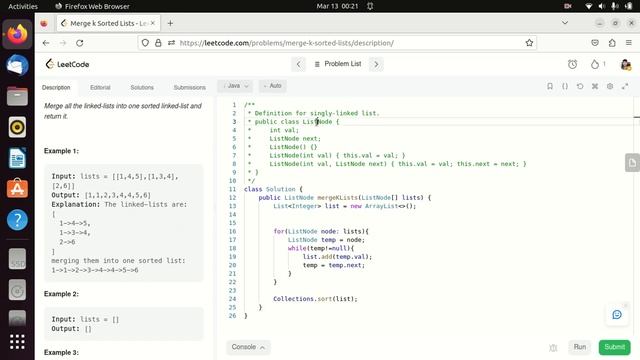Run the code

coord(580,347)
